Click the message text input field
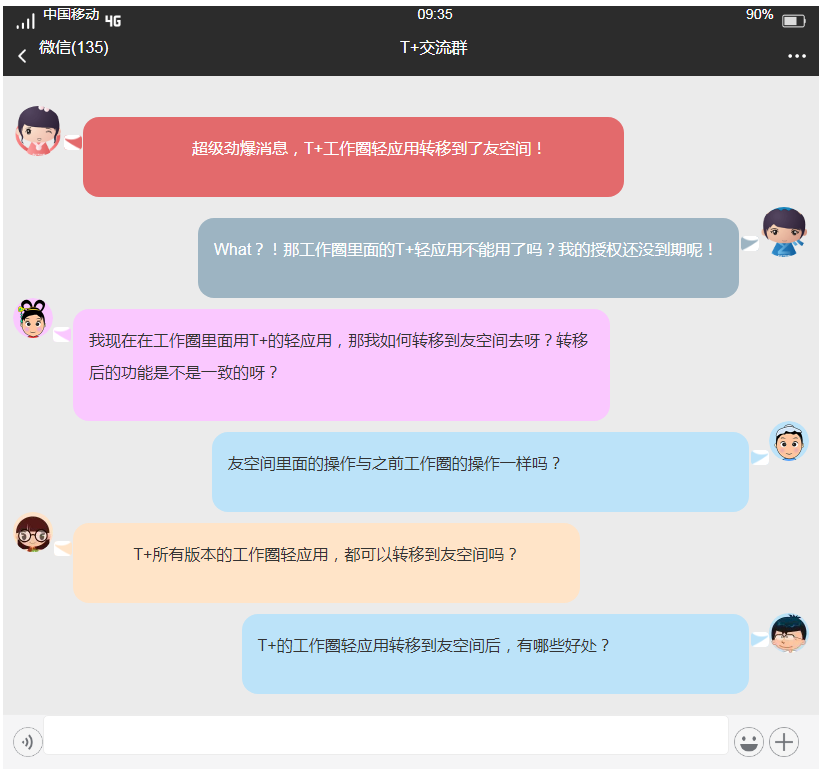 pyautogui.click(x=385, y=735)
